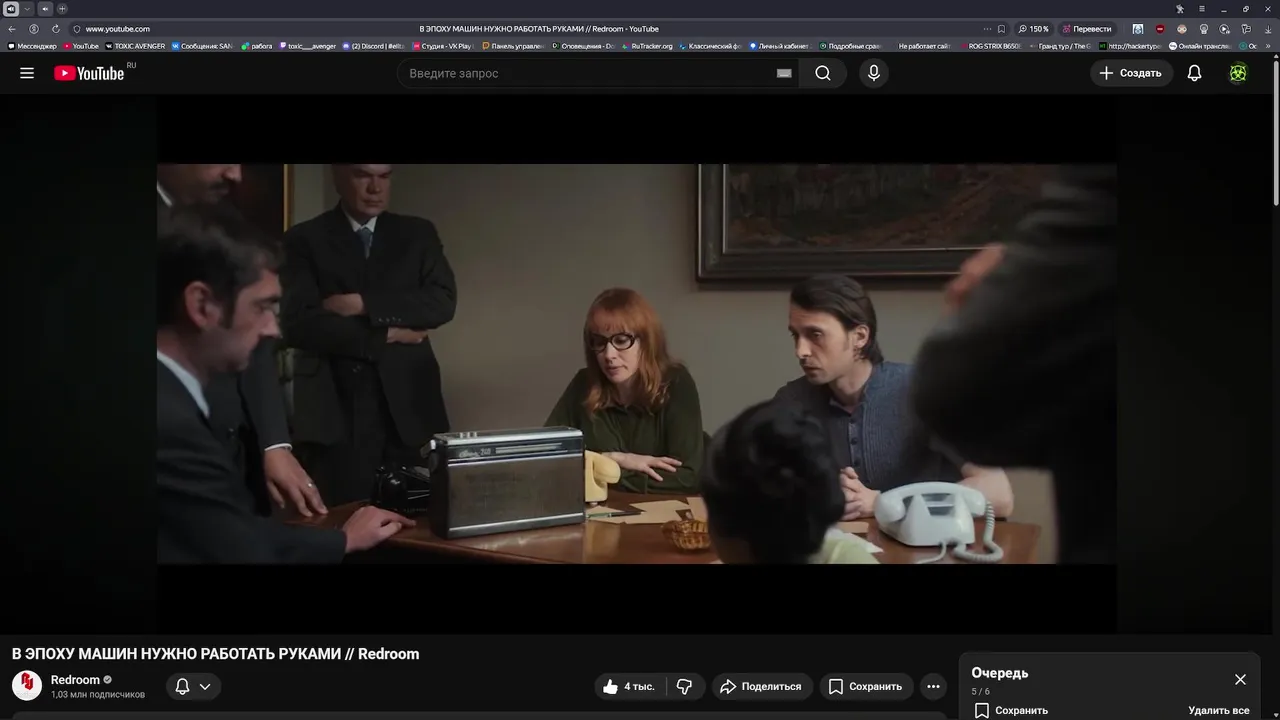
Task: Click the www.youtube.com address bar
Action: pos(118,29)
